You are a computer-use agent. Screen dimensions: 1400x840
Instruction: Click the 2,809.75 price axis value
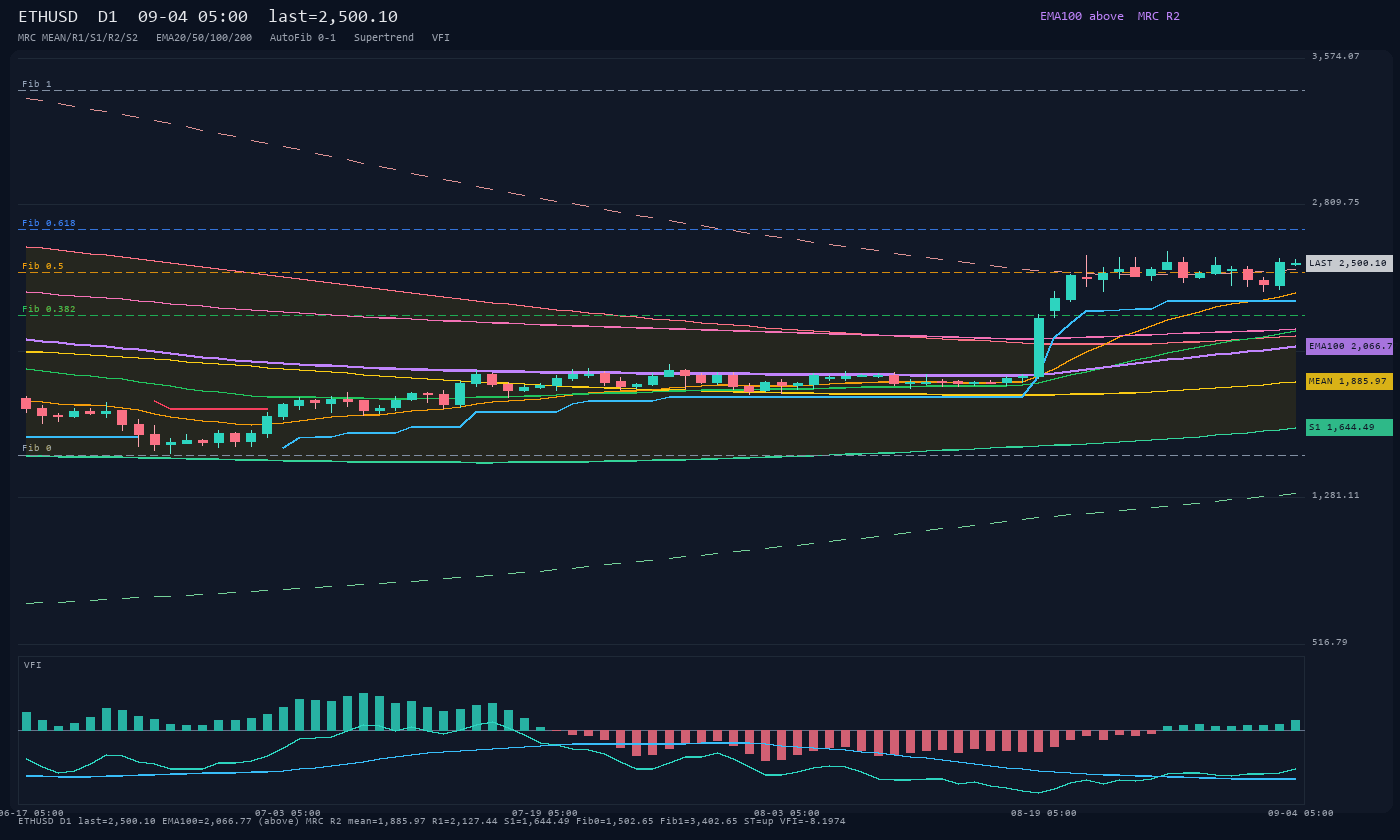[1336, 202]
